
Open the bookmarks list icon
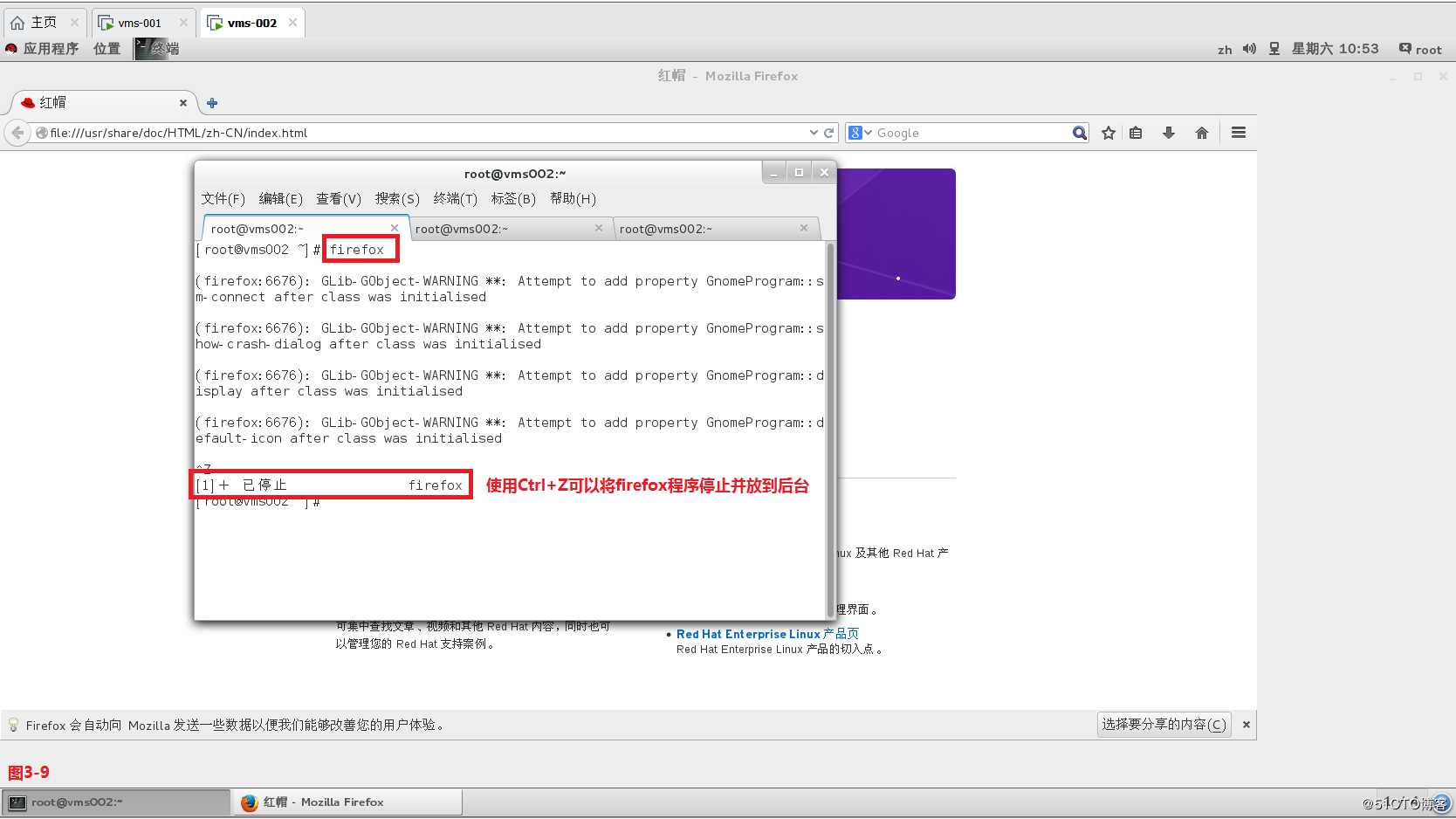(1136, 133)
